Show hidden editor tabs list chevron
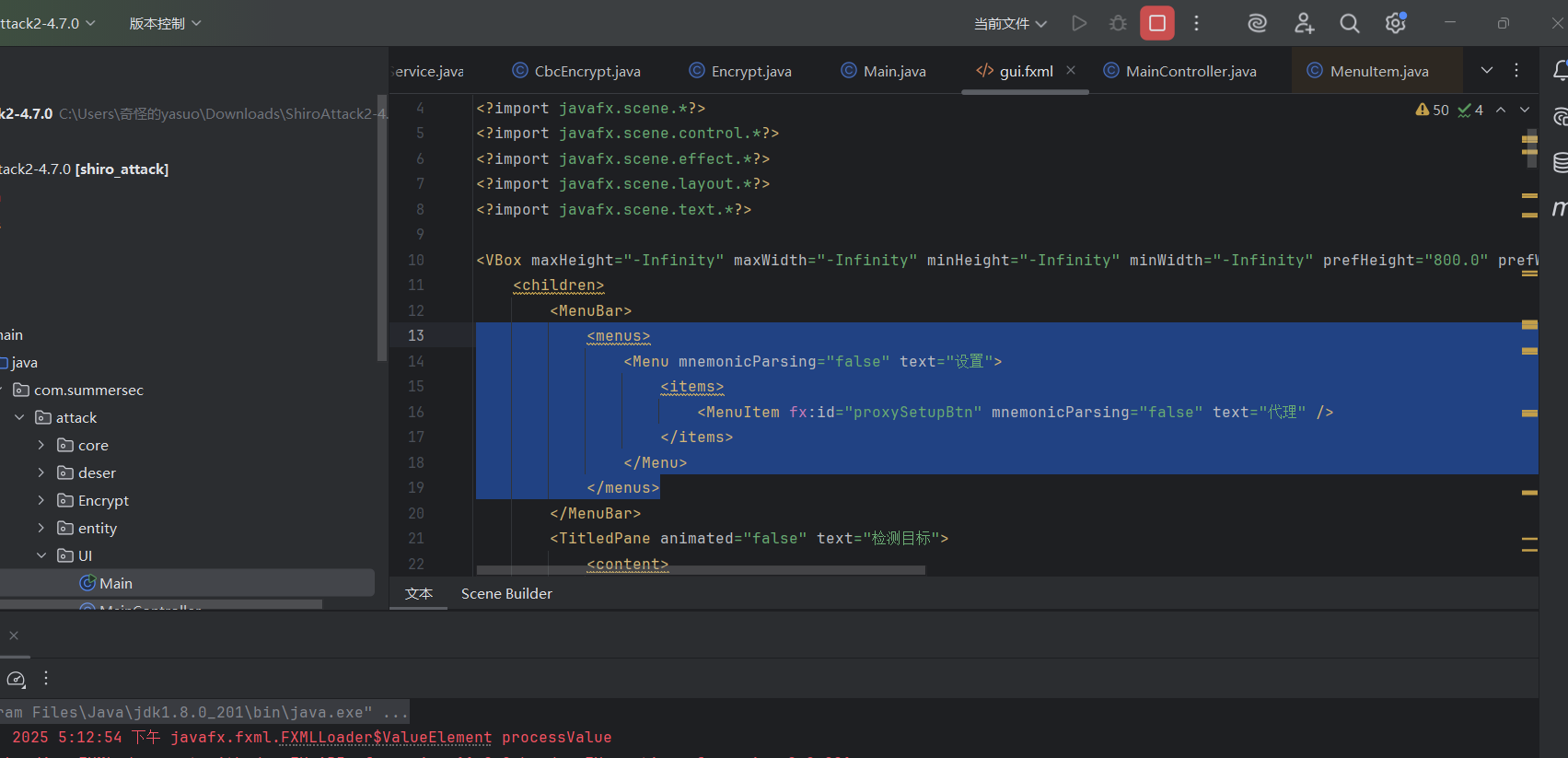 coord(1486,70)
